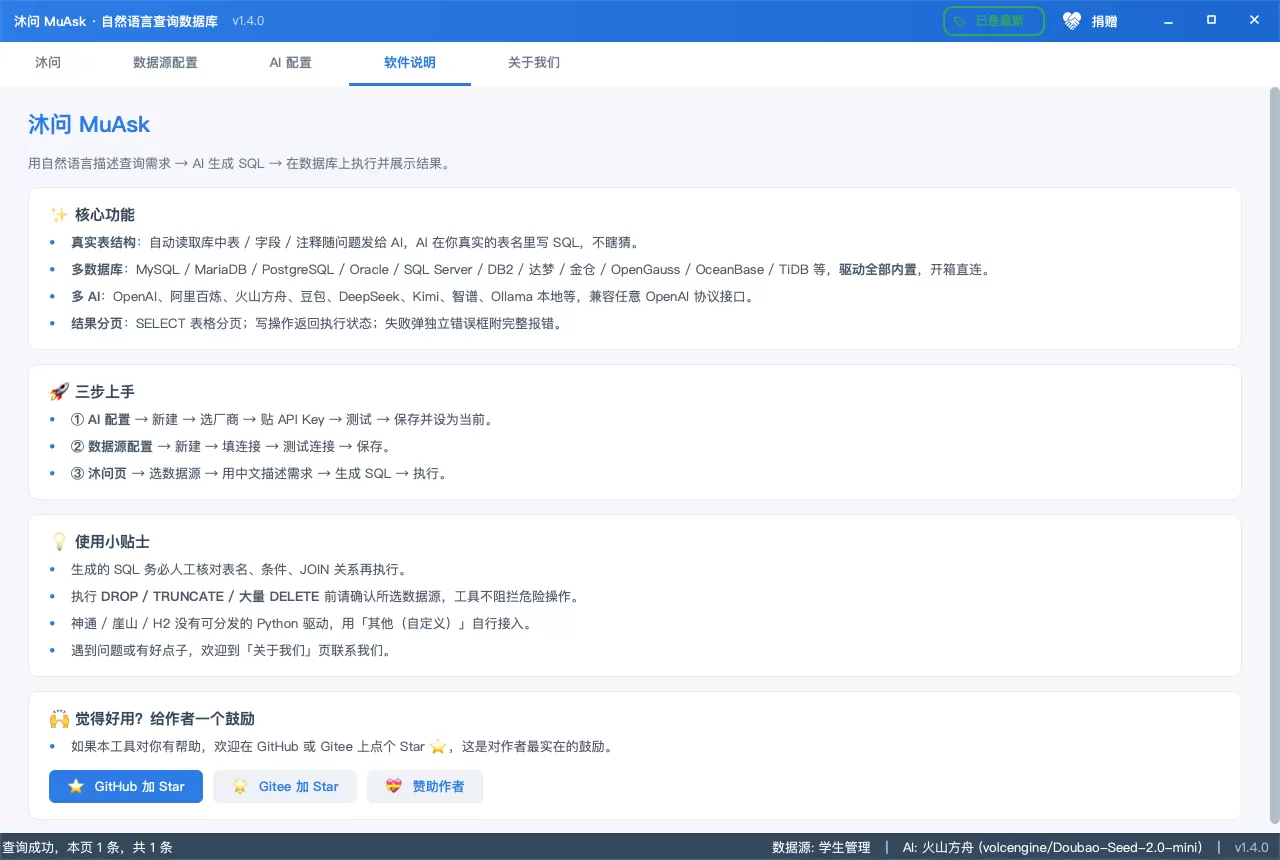Click step ① AI 配置 line

point(283,419)
